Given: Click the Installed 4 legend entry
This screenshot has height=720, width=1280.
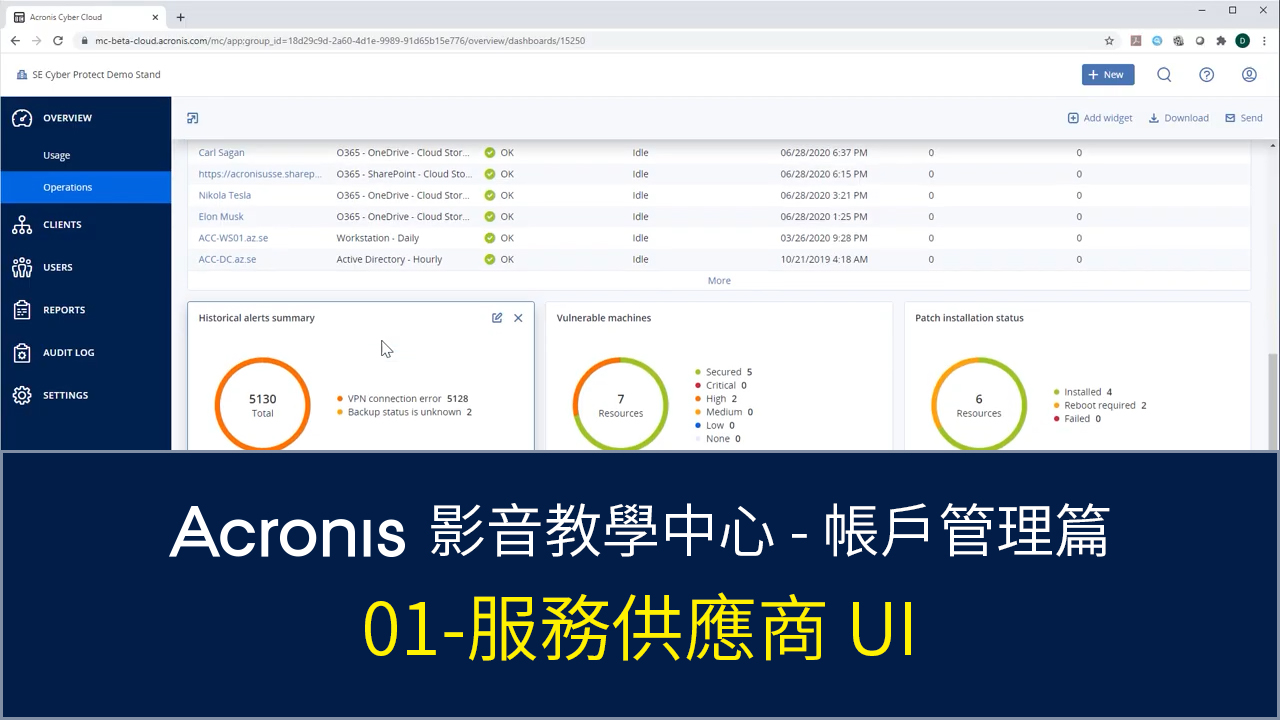Looking at the screenshot, I should 1083,392.
